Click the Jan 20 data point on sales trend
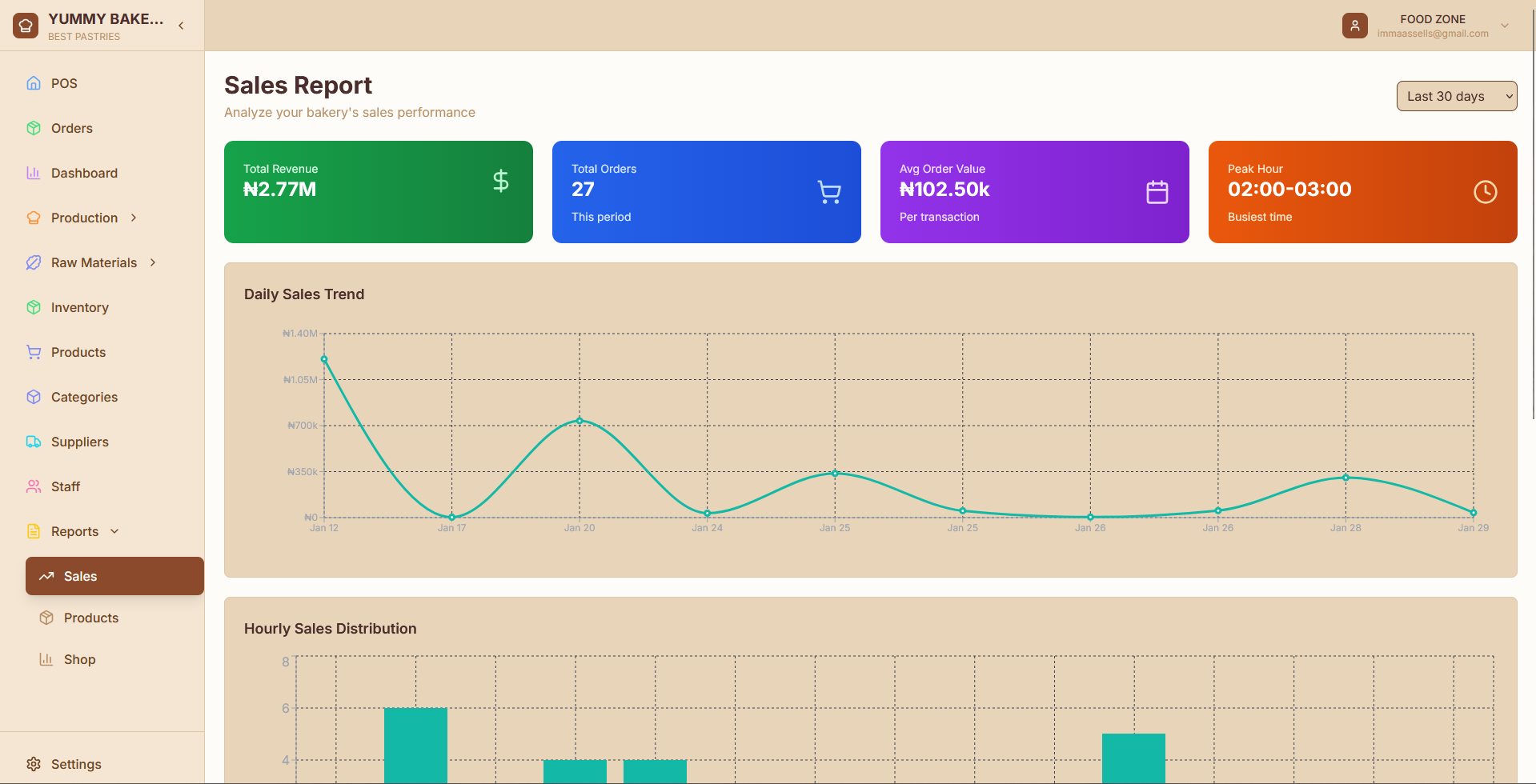 click(x=580, y=421)
